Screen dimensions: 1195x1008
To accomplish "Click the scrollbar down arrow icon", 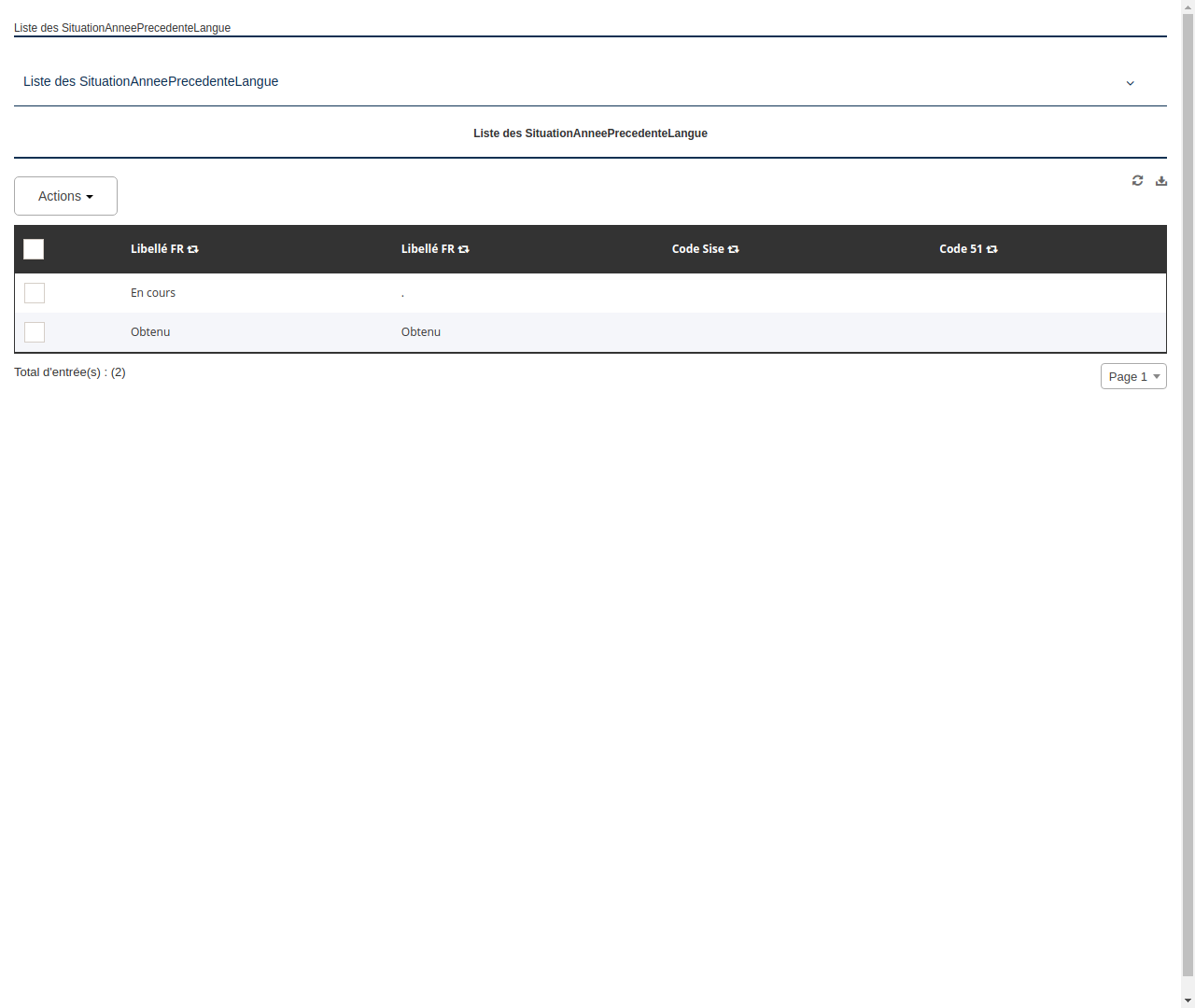I will (1187, 999).
